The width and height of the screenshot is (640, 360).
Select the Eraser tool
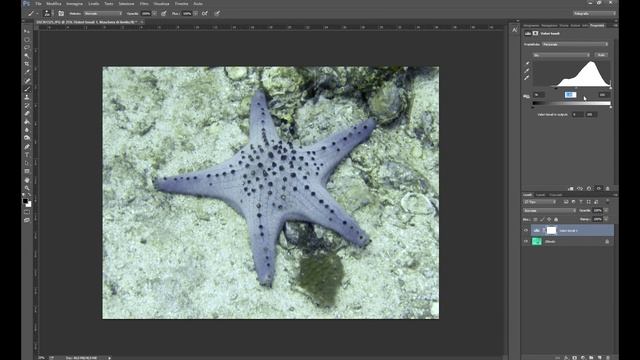(x=27, y=113)
